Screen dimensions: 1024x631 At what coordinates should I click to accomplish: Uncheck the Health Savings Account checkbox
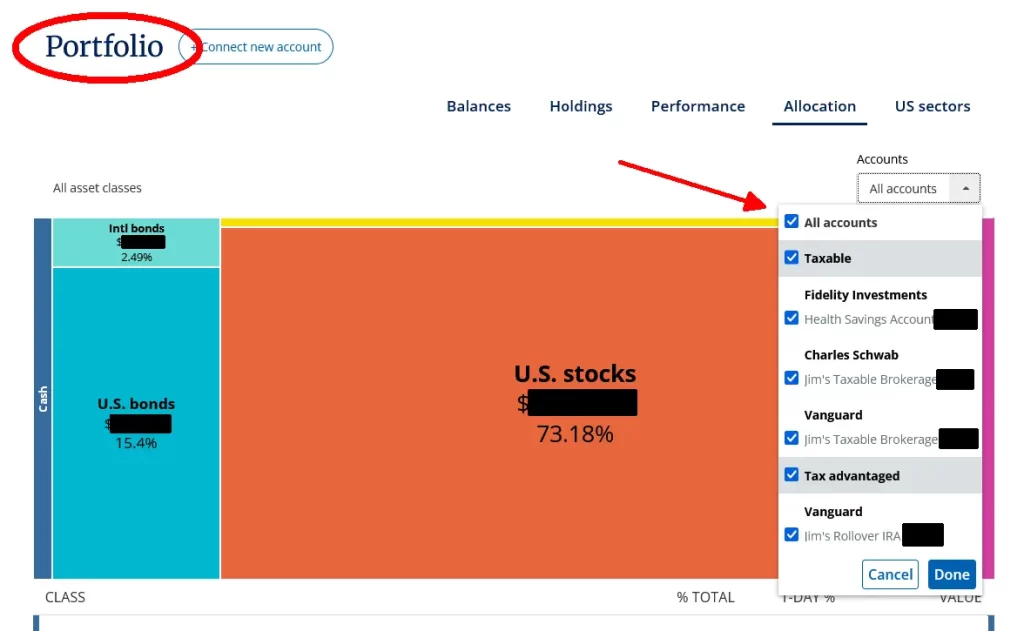pyautogui.click(x=791, y=318)
